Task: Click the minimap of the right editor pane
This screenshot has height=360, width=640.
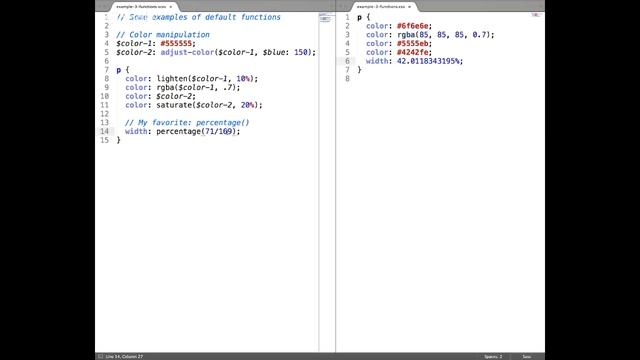Action: [x=536, y=15]
